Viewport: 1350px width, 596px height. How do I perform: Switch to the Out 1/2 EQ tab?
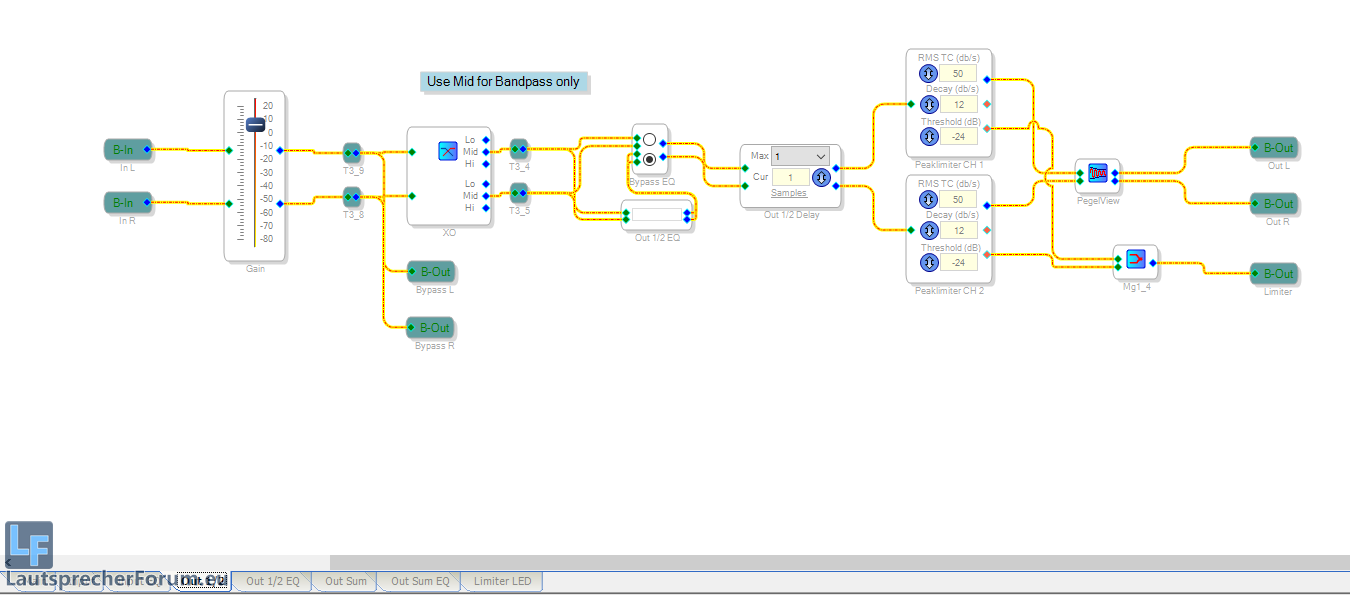click(x=273, y=581)
